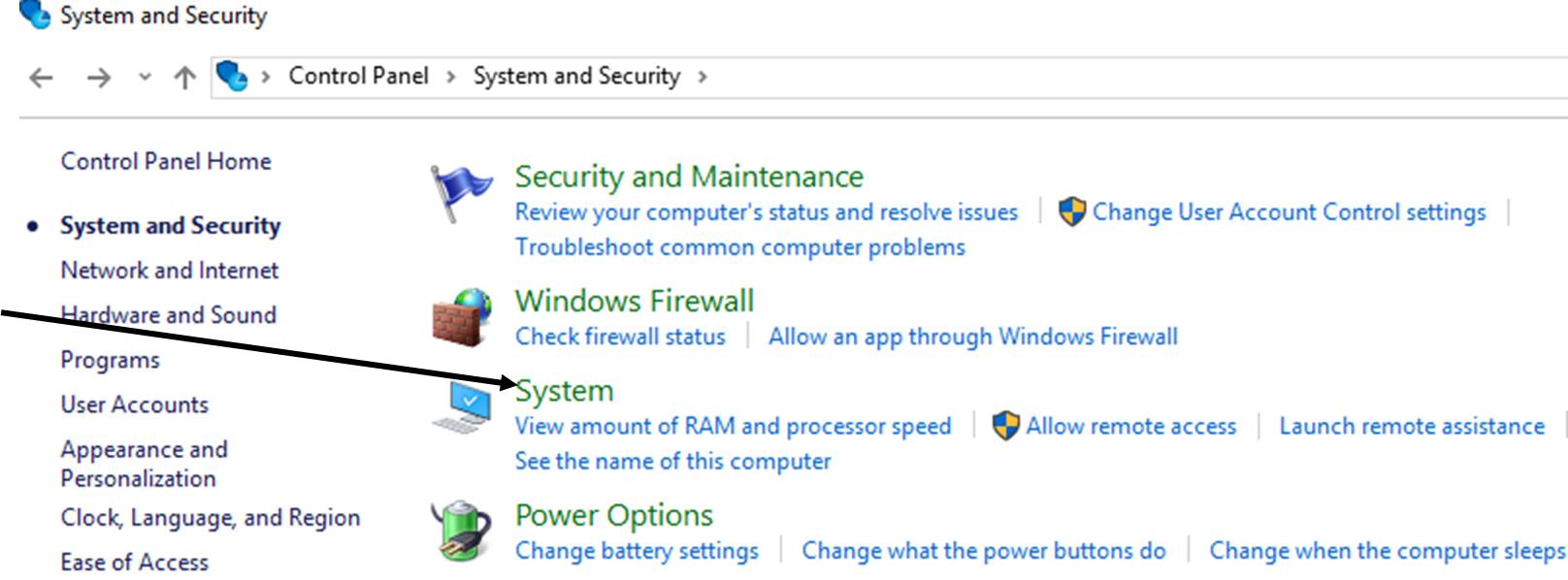The width and height of the screenshot is (1568, 580).
Task: Click the Windows Firewall brick wall icon
Action: (x=461, y=317)
